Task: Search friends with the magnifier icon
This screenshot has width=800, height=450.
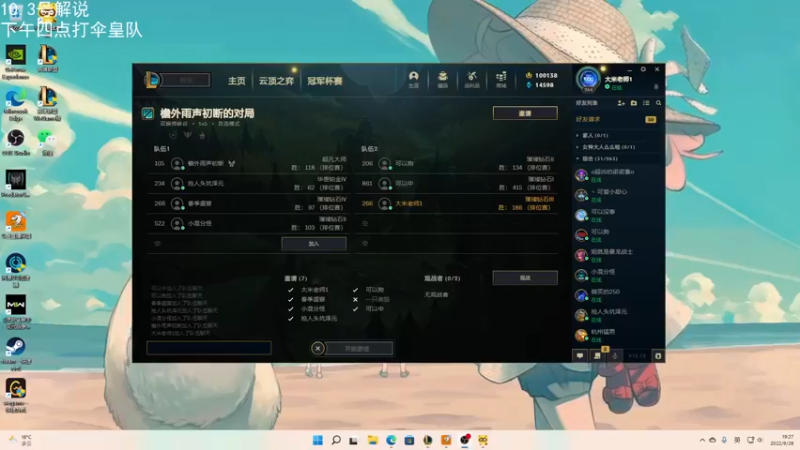Action: click(658, 103)
